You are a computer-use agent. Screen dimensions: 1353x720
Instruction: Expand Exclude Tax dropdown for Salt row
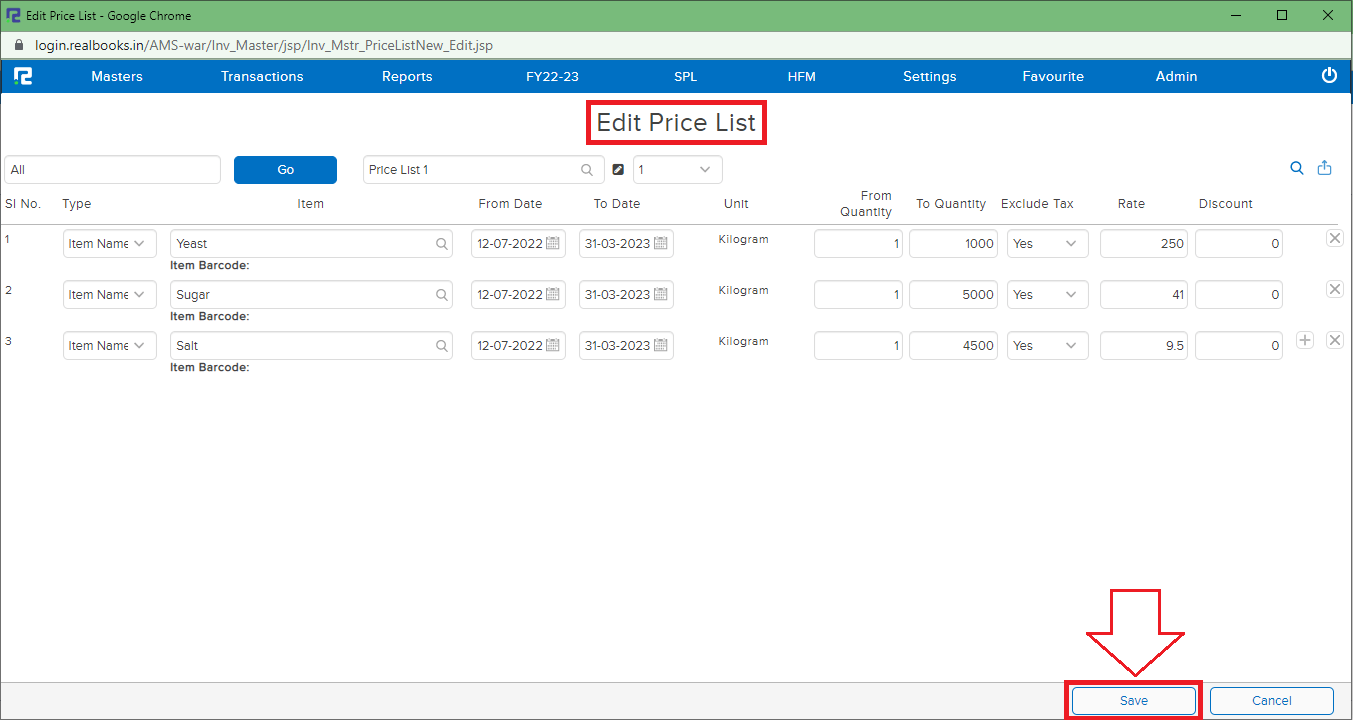[1047, 346]
